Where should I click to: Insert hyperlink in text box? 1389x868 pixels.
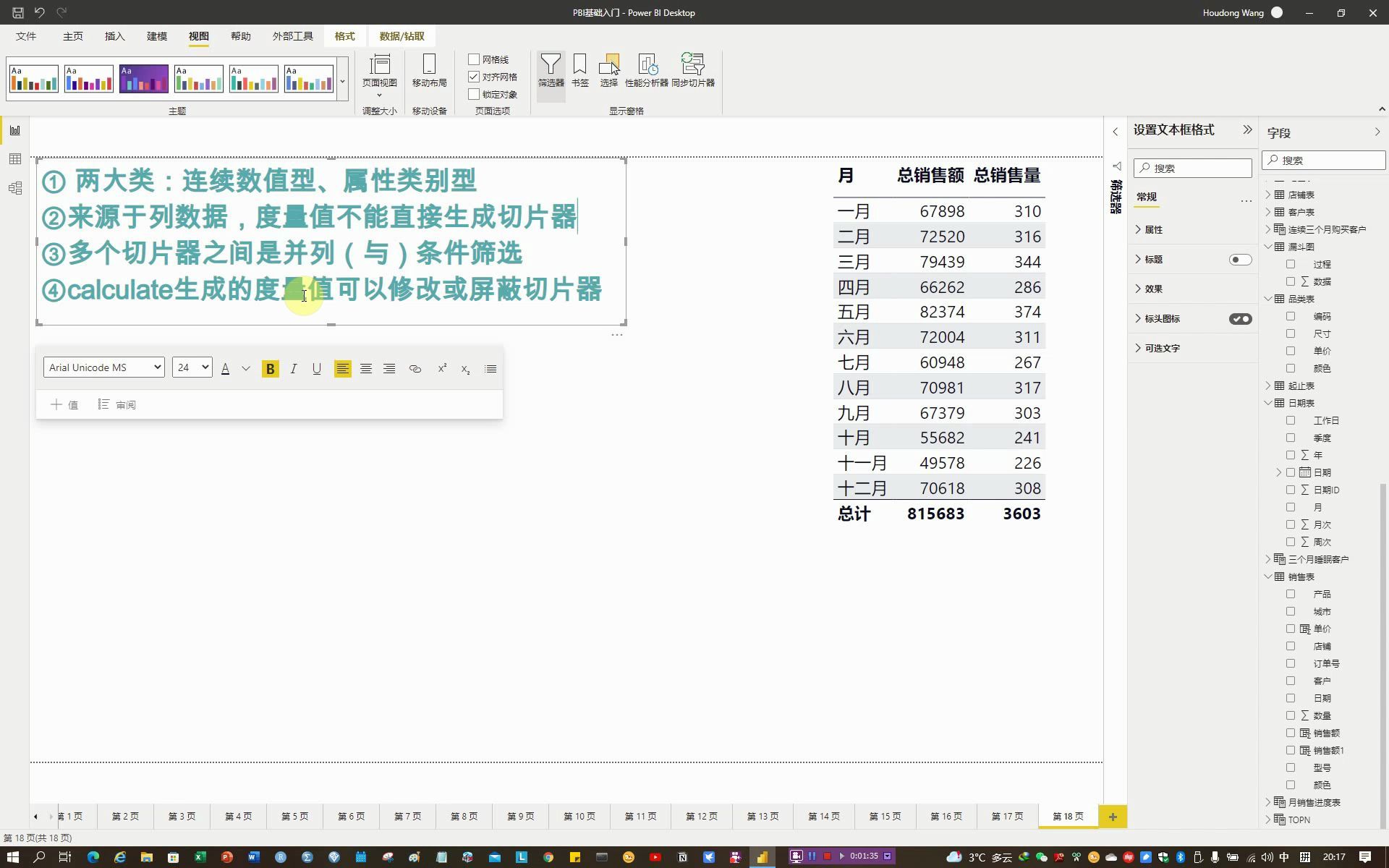(415, 369)
